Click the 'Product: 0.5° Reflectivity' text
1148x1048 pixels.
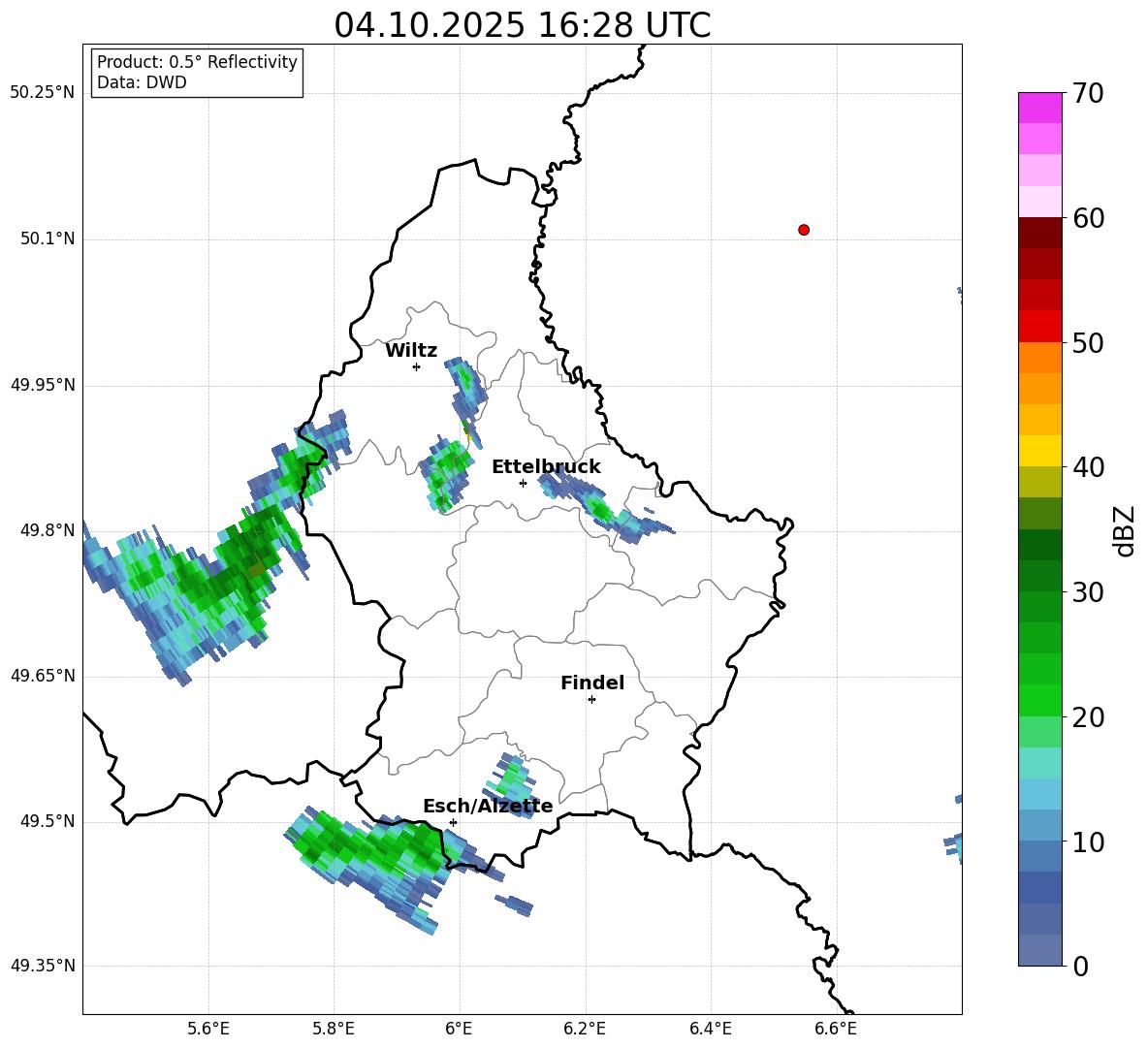click(x=197, y=62)
